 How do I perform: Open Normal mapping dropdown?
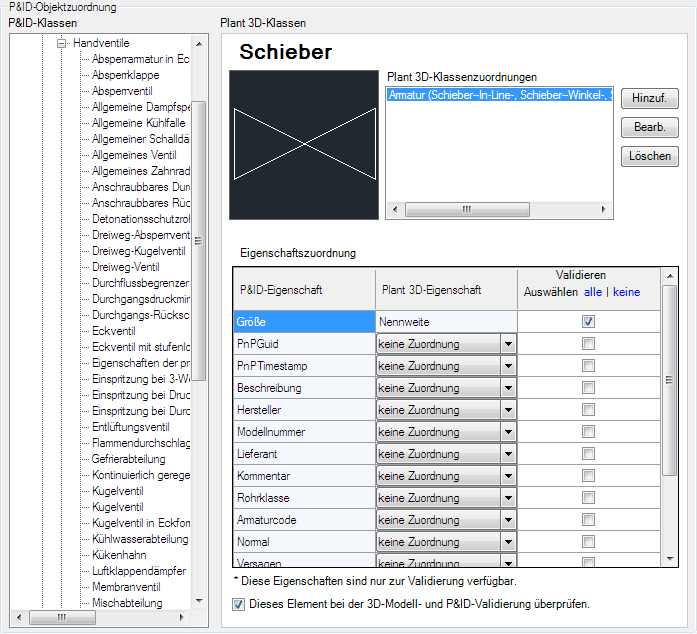(x=508, y=542)
